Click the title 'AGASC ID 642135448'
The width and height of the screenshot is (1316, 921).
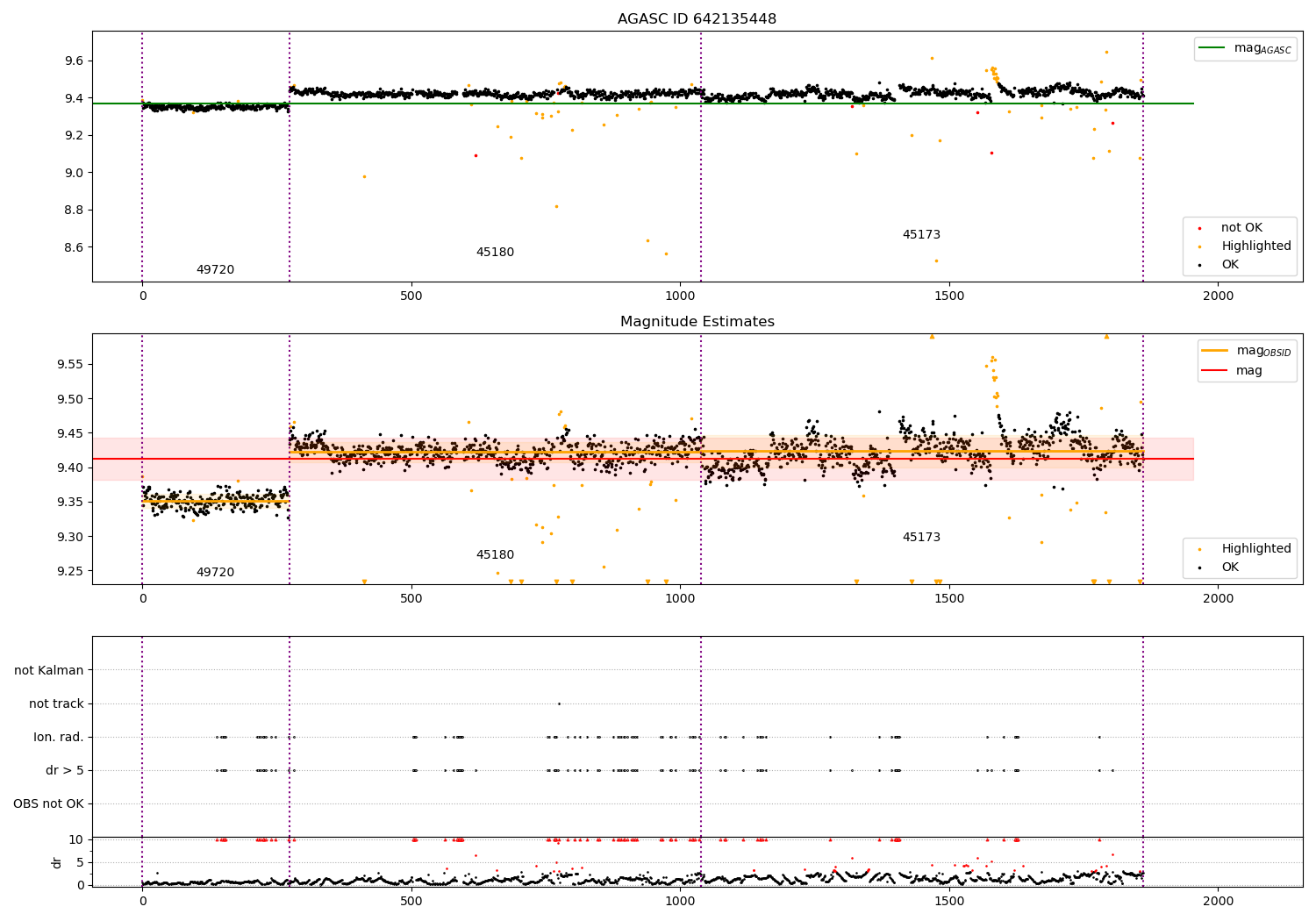[x=697, y=19]
